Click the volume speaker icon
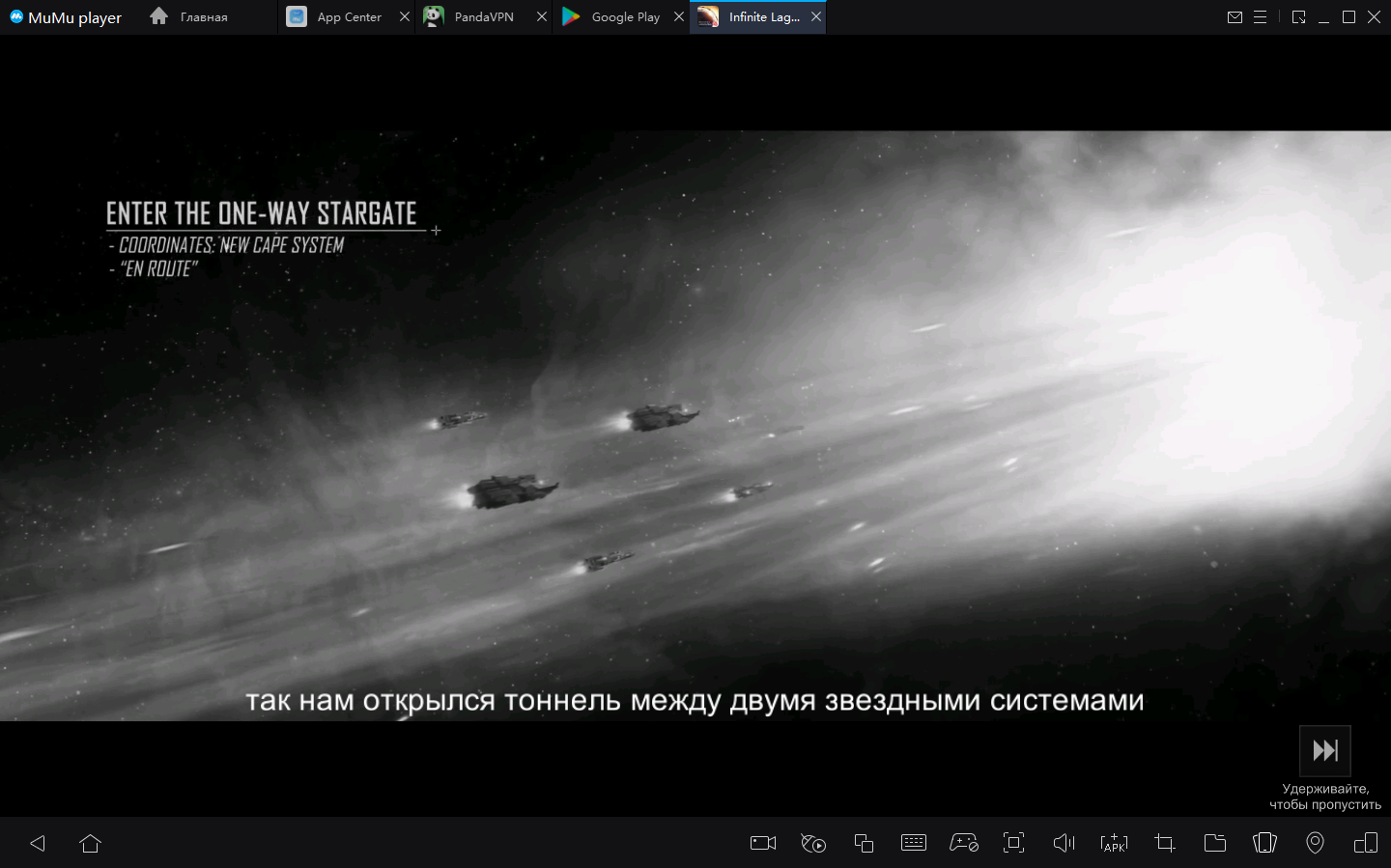This screenshot has height=868, width=1391. coord(1064,843)
